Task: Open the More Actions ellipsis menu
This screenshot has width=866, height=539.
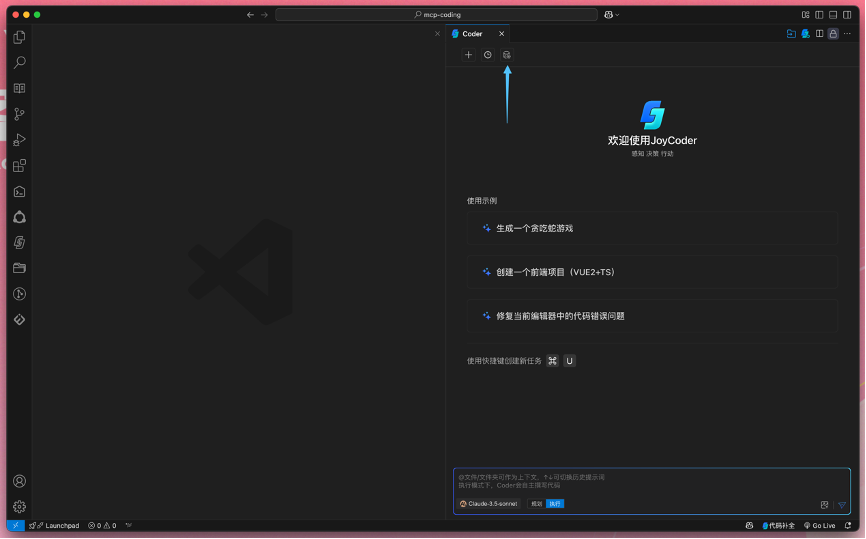Action: pos(847,34)
